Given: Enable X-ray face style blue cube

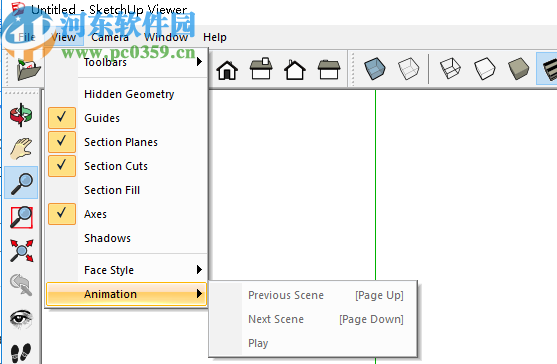Looking at the screenshot, I should 374,69.
